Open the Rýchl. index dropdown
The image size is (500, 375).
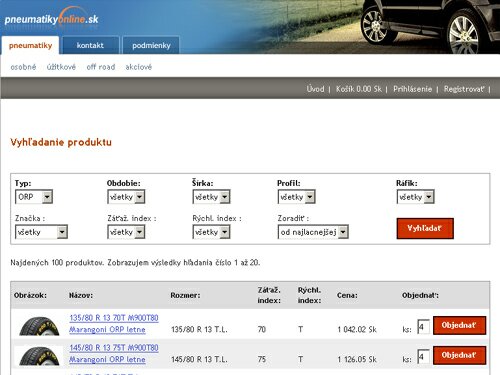click(x=211, y=232)
